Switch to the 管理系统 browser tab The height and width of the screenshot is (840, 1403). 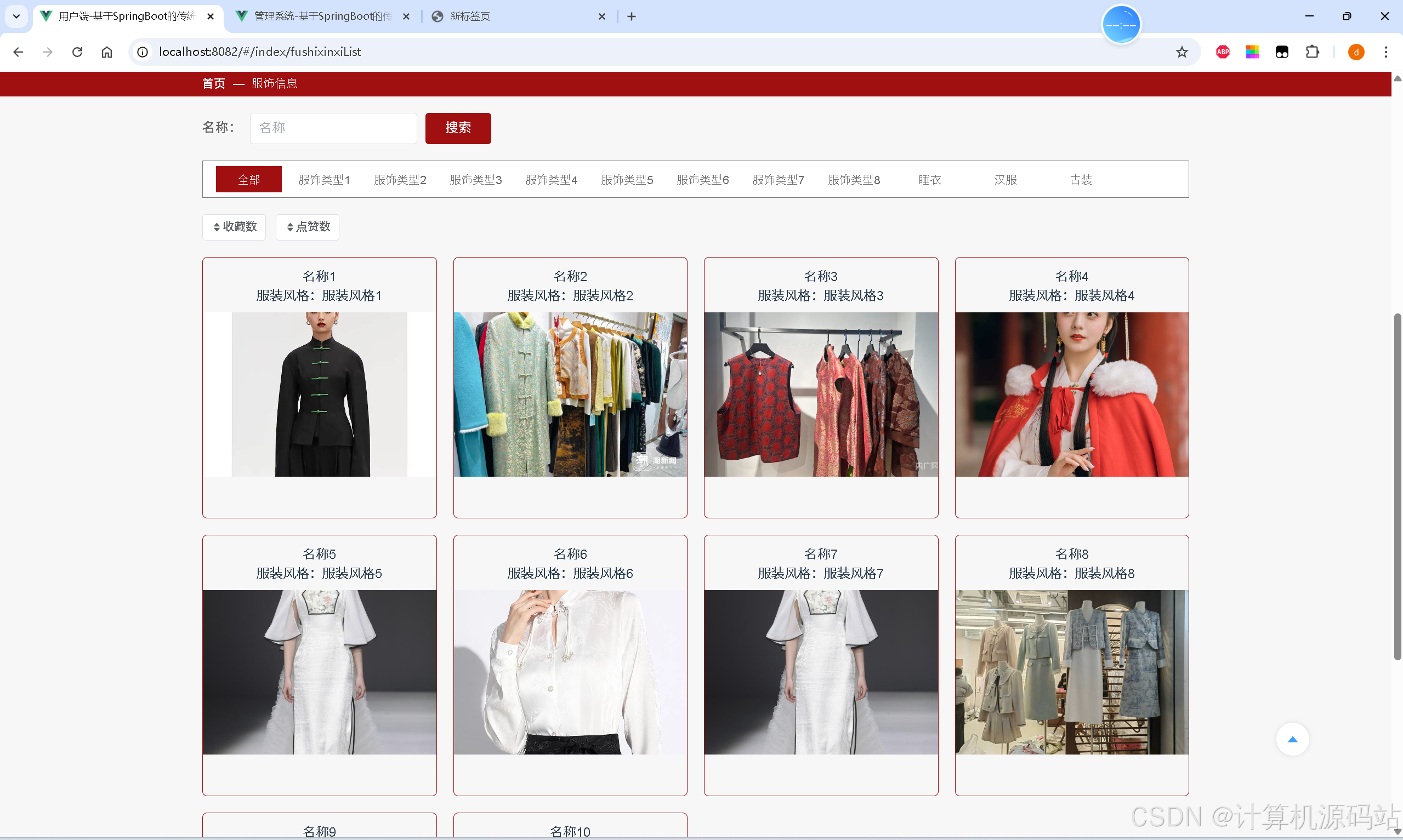point(323,16)
